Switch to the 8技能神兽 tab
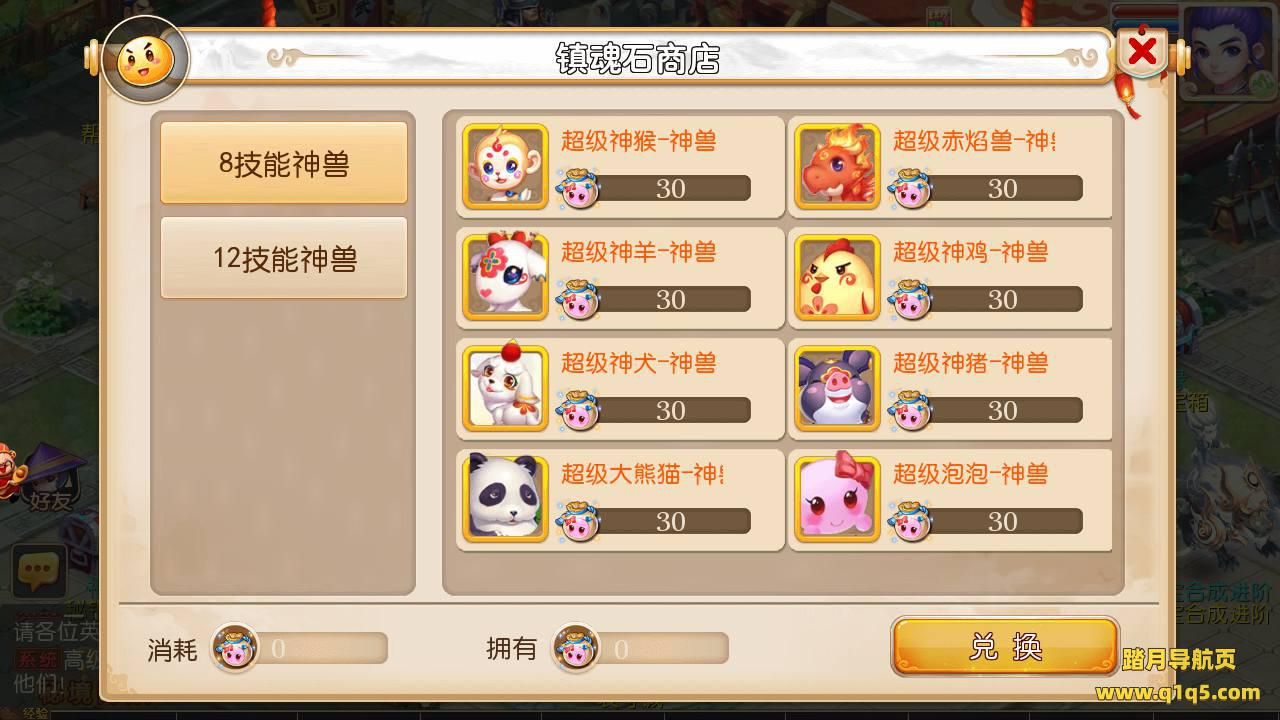The image size is (1280, 720). (284, 163)
